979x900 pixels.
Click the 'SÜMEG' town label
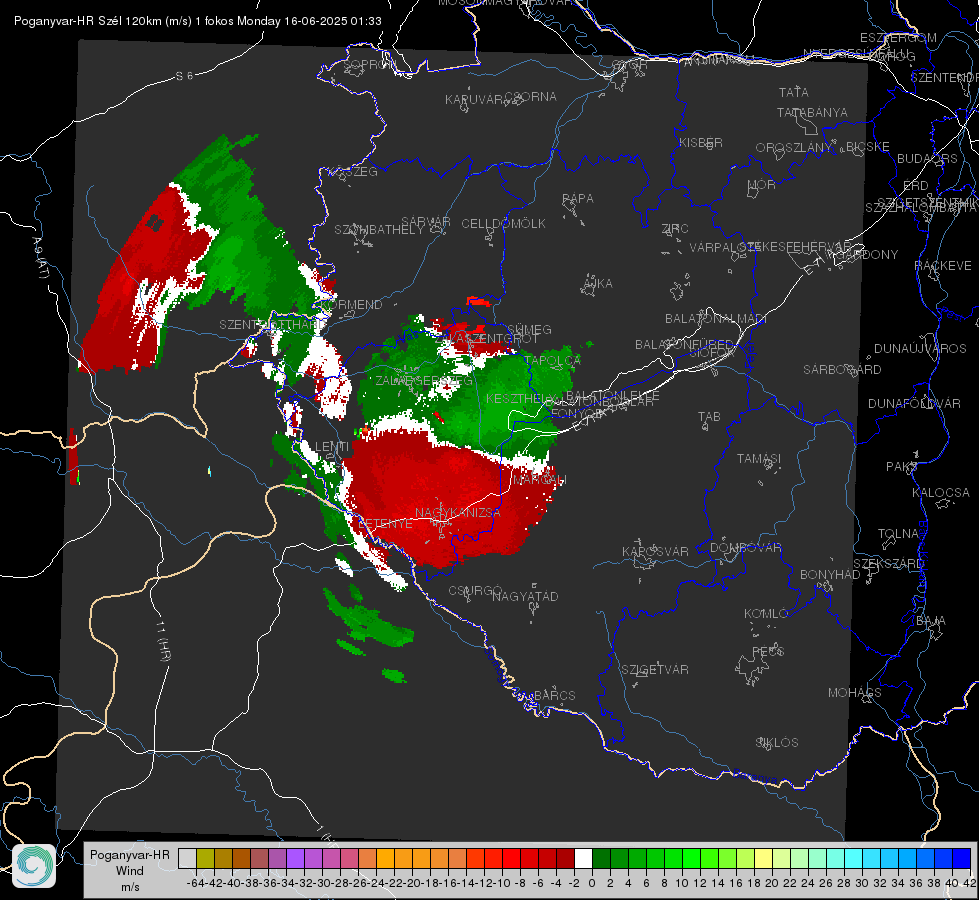[x=529, y=329]
